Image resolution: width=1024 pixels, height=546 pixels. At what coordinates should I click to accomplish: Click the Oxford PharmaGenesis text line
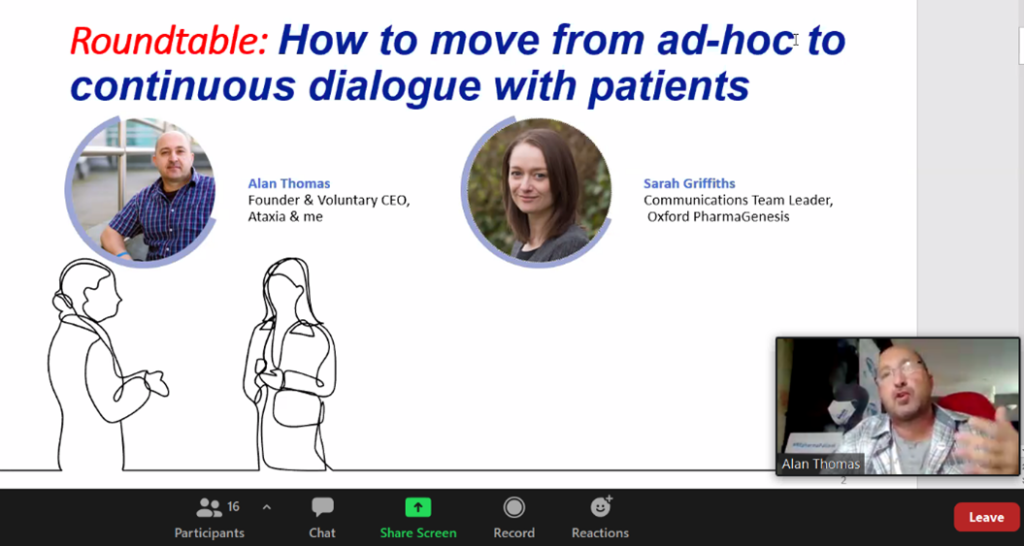[x=718, y=216]
